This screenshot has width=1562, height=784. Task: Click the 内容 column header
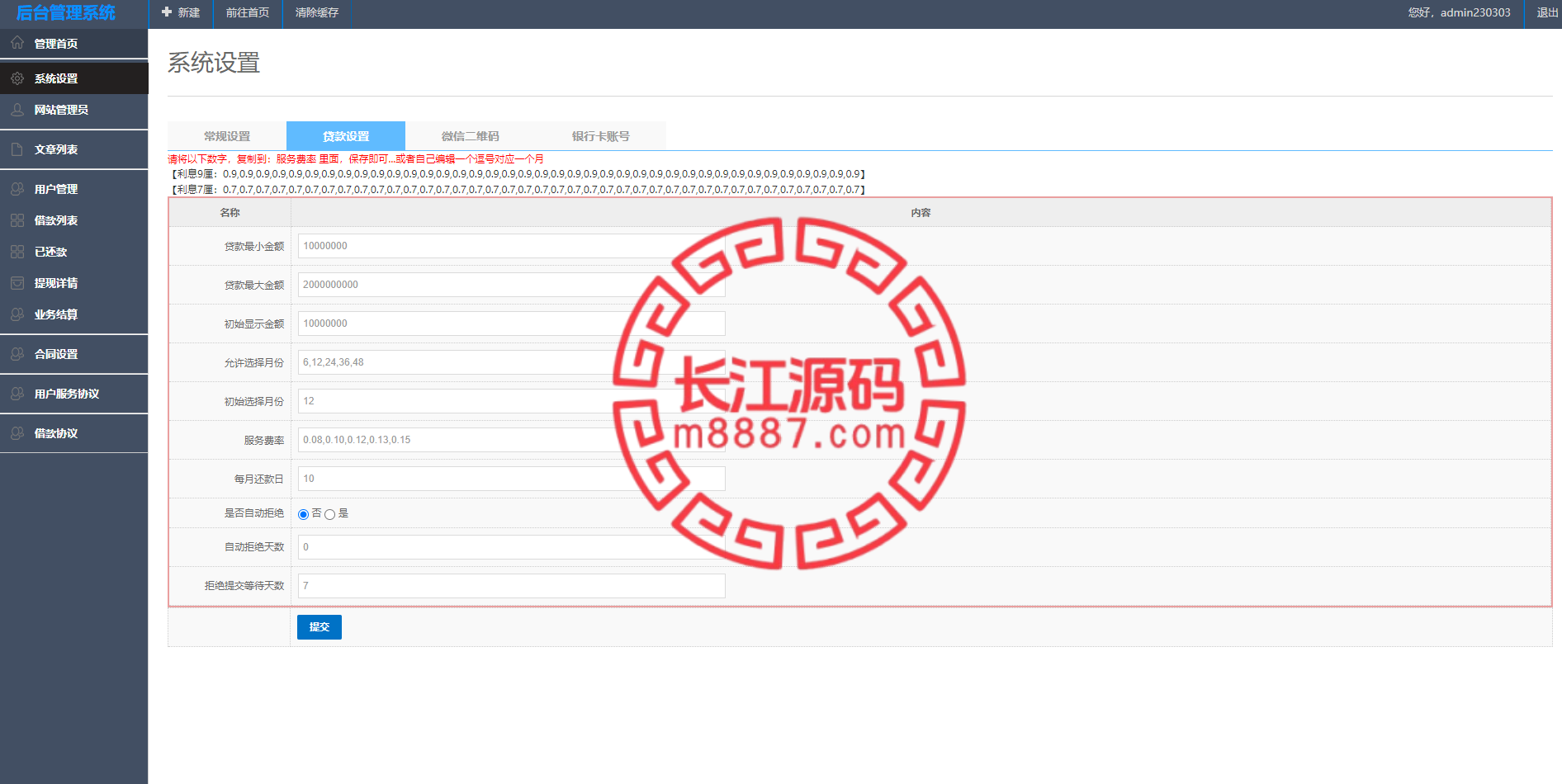[x=921, y=213]
